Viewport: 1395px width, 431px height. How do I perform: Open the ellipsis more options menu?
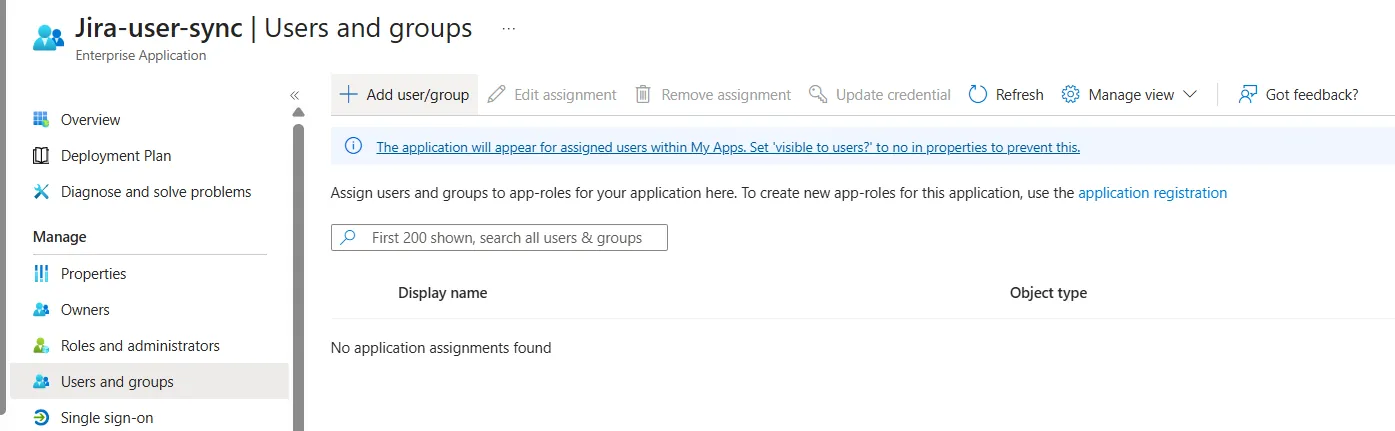tap(509, 29)
